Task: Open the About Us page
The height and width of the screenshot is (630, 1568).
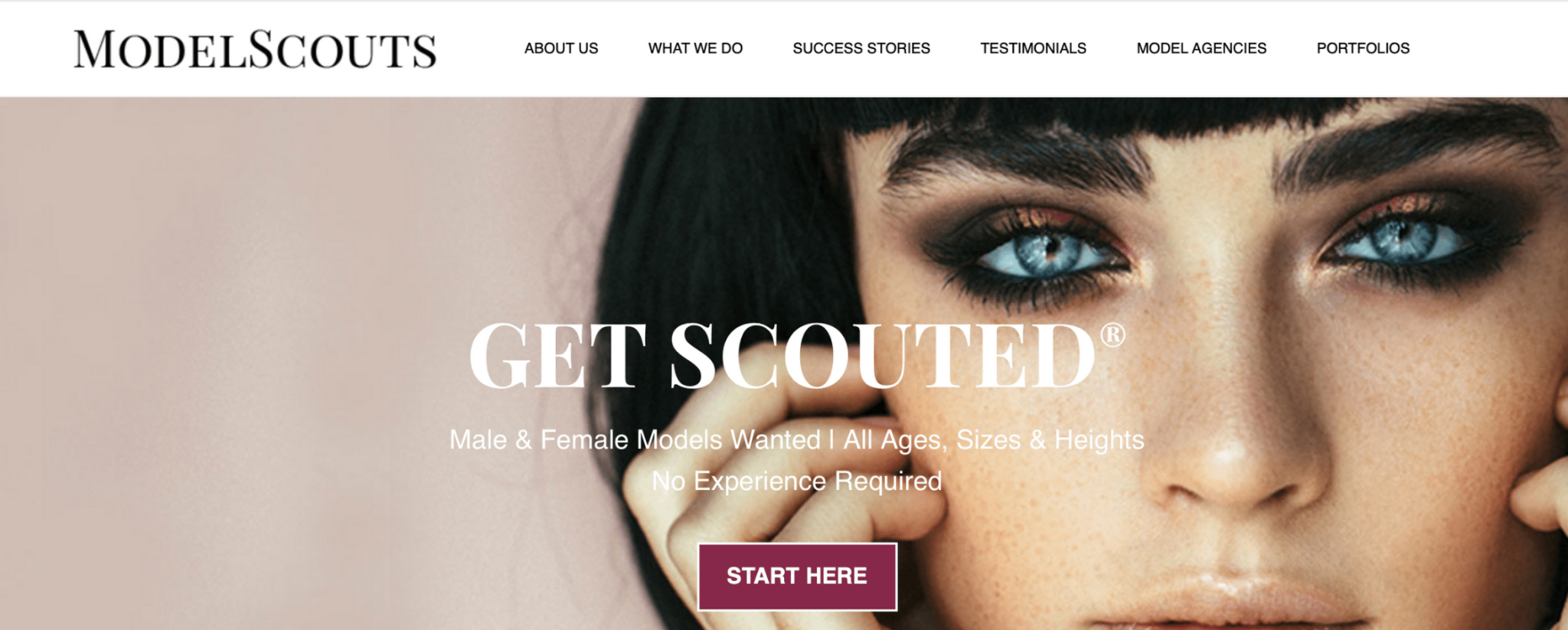Action: tap(561, 48)
